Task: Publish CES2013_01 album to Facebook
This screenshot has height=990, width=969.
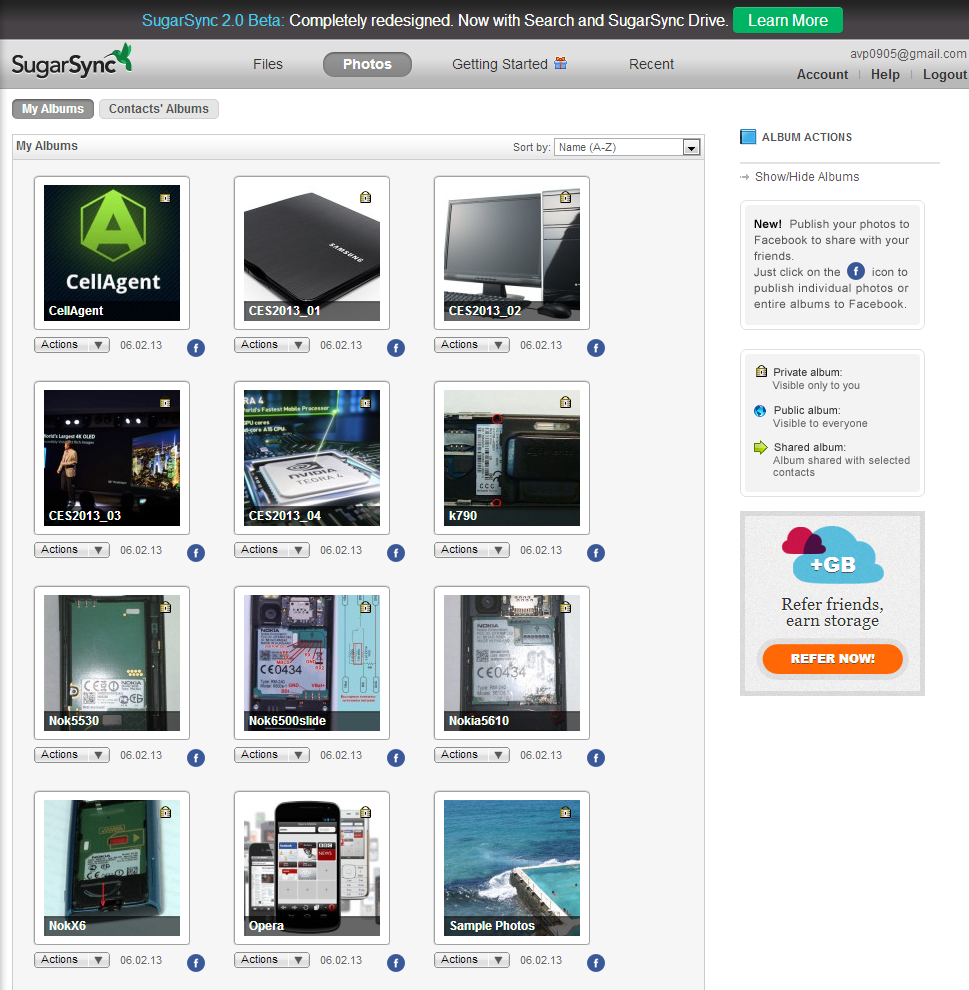Action: [x=396, y=348]
